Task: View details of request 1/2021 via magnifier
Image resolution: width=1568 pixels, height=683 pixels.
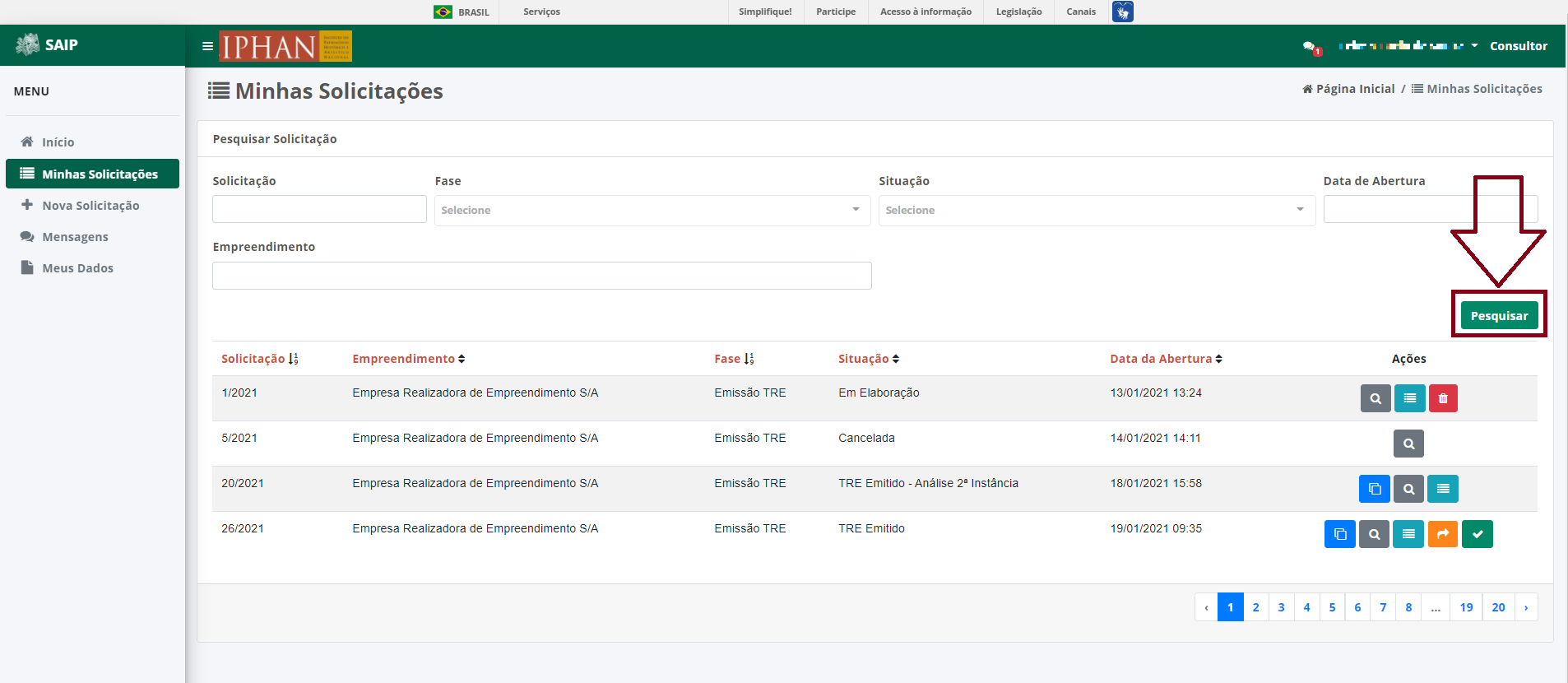Action: coord(1375,398)
